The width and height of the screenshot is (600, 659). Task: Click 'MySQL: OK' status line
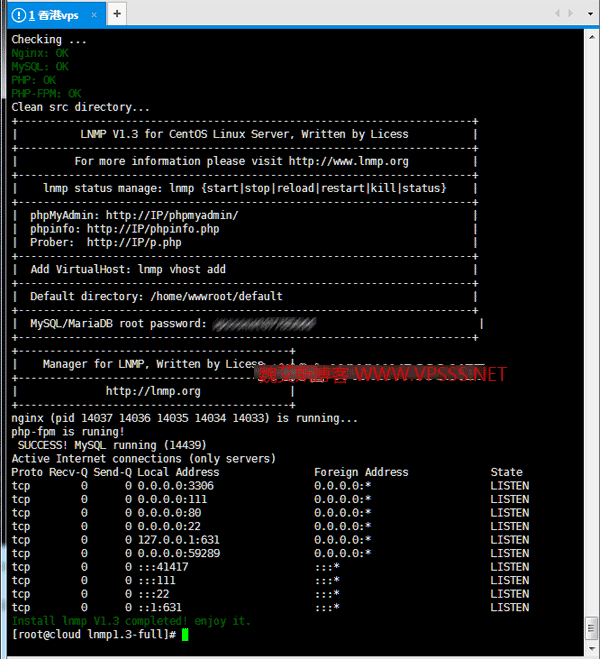39,67
